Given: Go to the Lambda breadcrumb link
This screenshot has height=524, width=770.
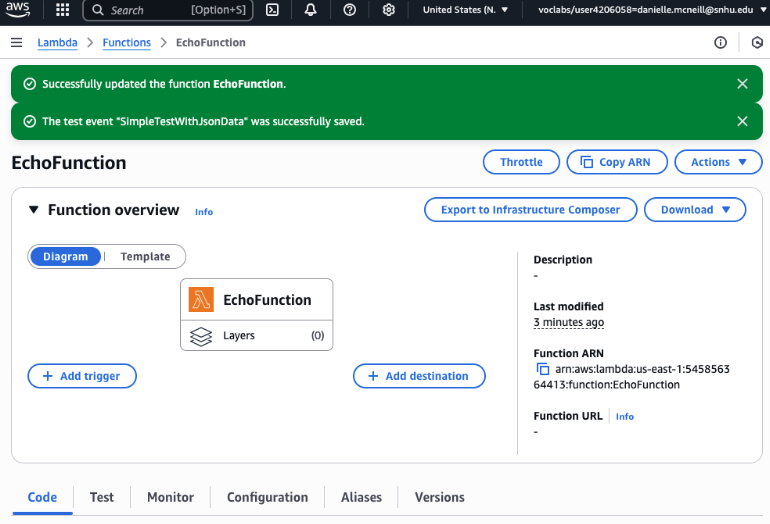Looking at the screenshot, I should pyautogui.click(x=57, y=43).
